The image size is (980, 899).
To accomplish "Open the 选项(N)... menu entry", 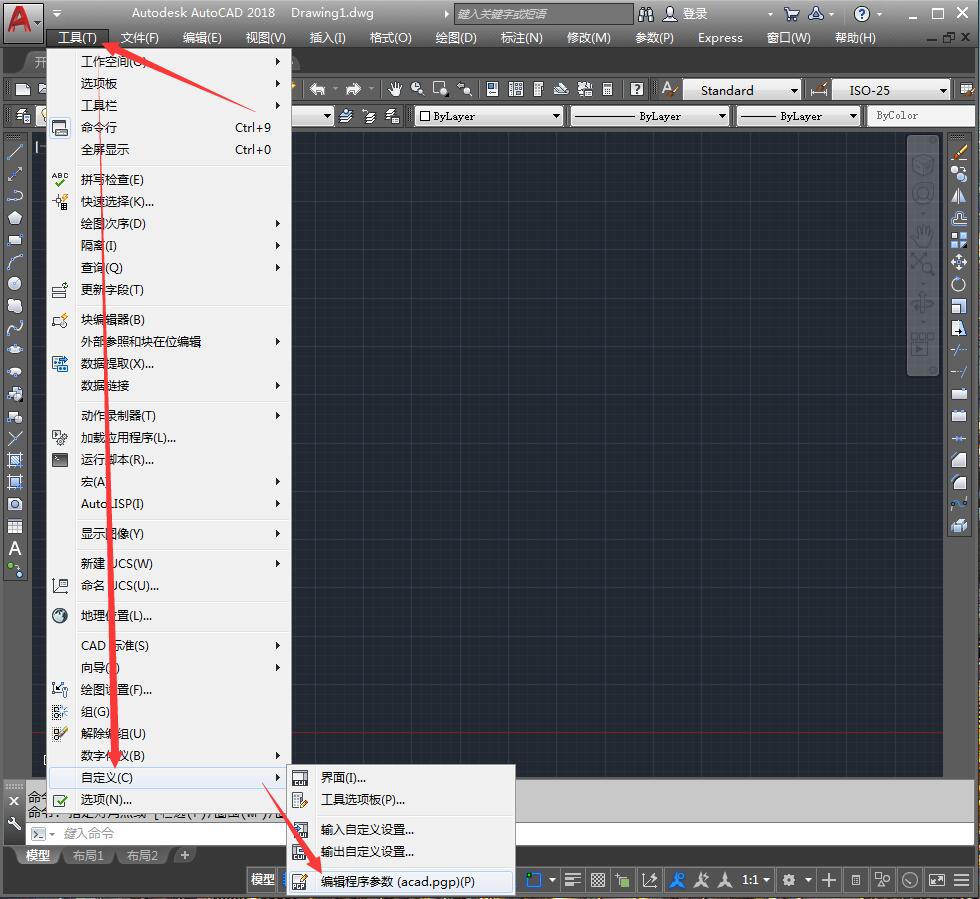I will click(x=170, y=800).
